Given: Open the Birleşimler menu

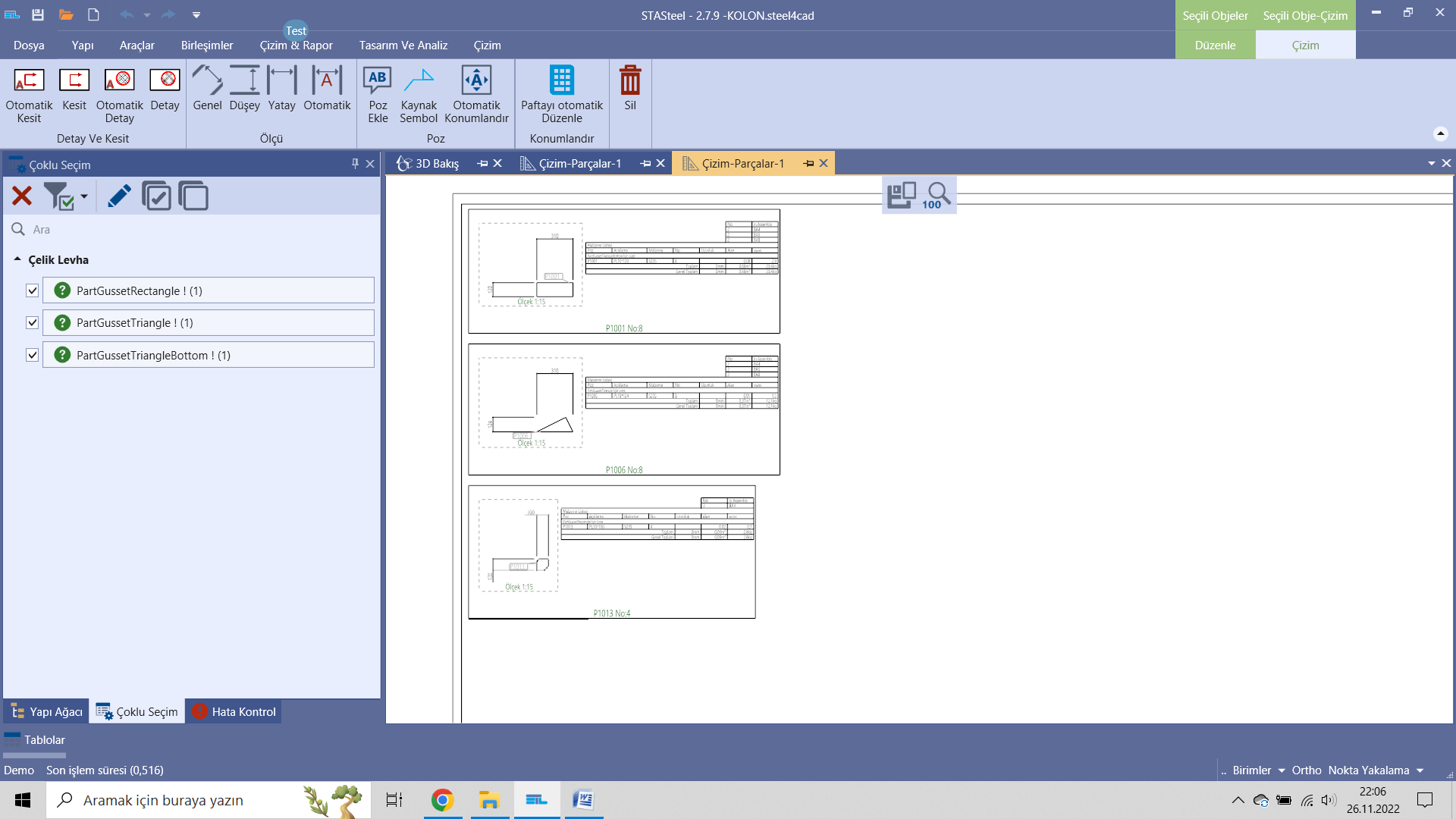Looking at the screenshot, I should click(207, 45).
